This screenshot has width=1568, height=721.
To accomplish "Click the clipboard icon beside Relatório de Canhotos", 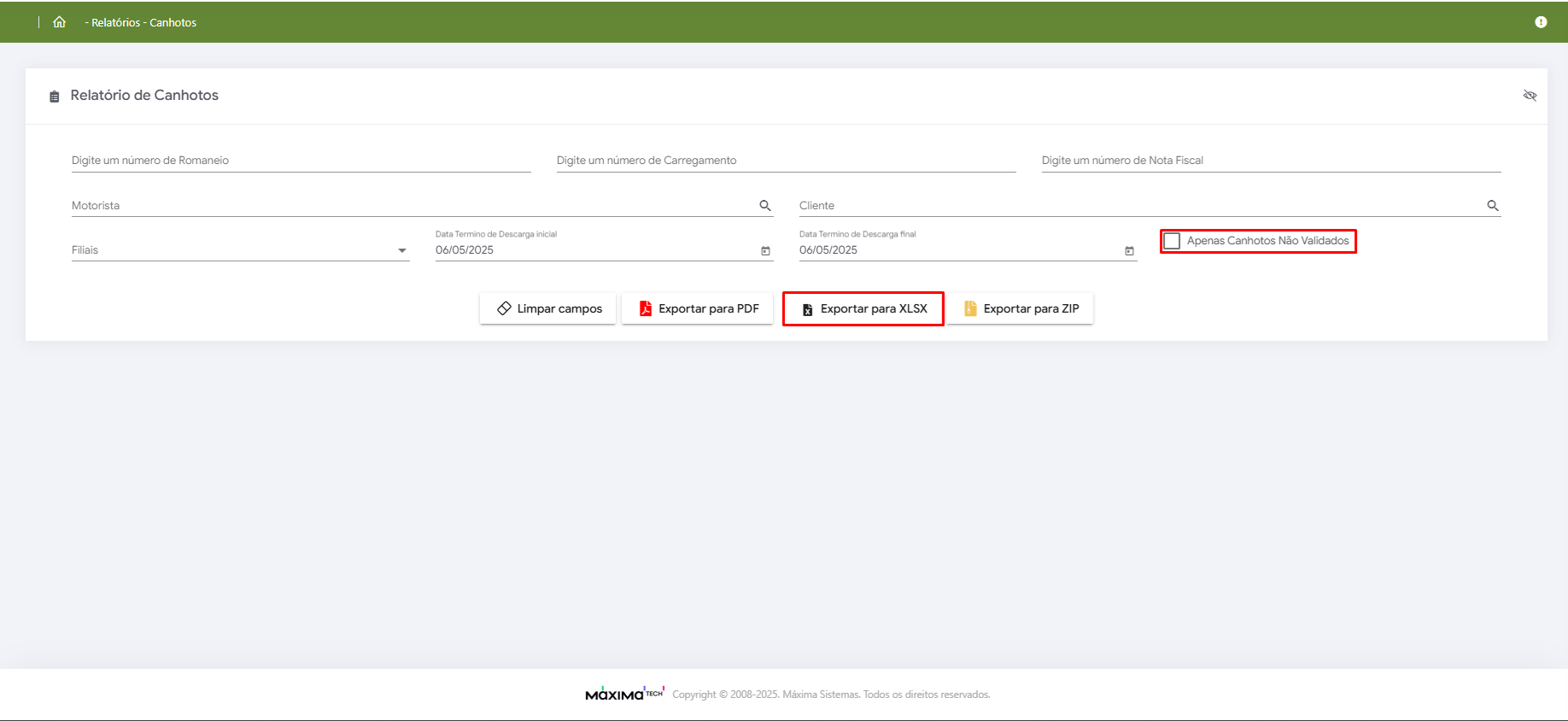I will click(x=55, y=97).
